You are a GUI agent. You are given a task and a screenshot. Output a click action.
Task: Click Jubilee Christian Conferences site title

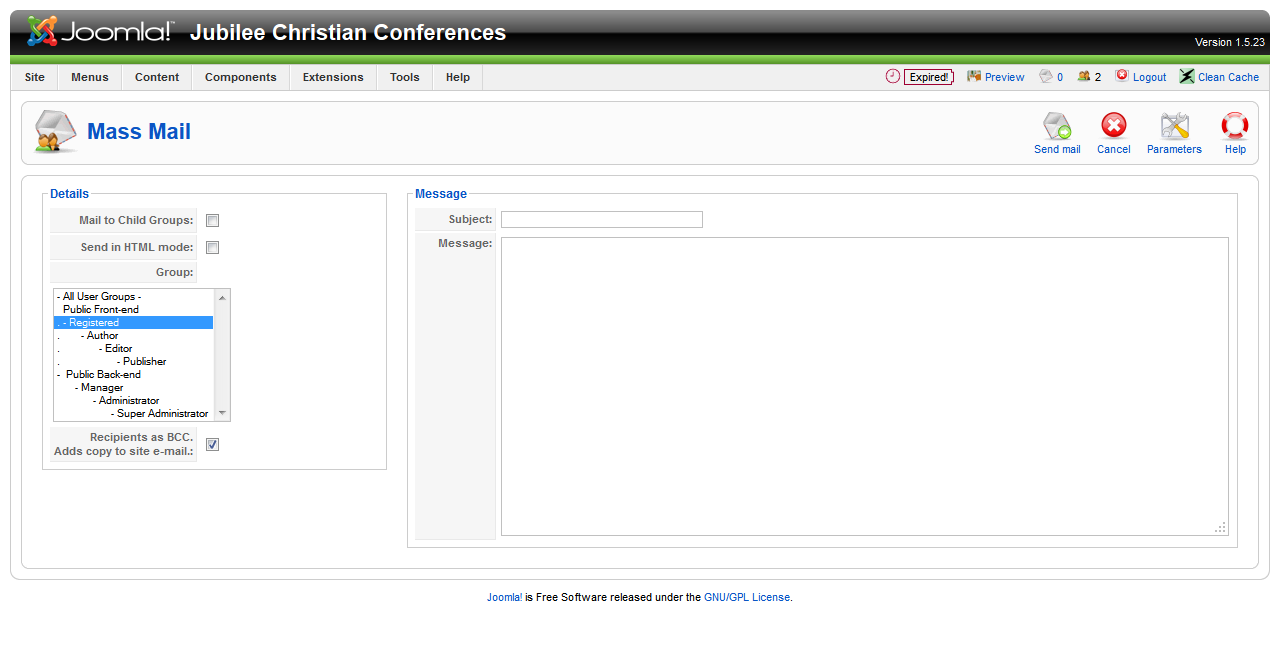point(348,32)
